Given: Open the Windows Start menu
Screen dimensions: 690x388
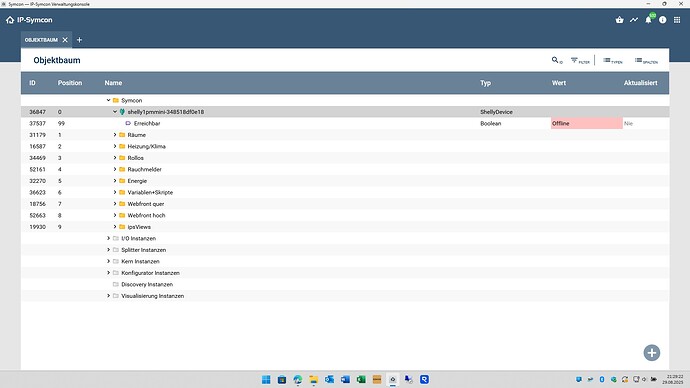Looking at the screenshot, I should point(266,379).
